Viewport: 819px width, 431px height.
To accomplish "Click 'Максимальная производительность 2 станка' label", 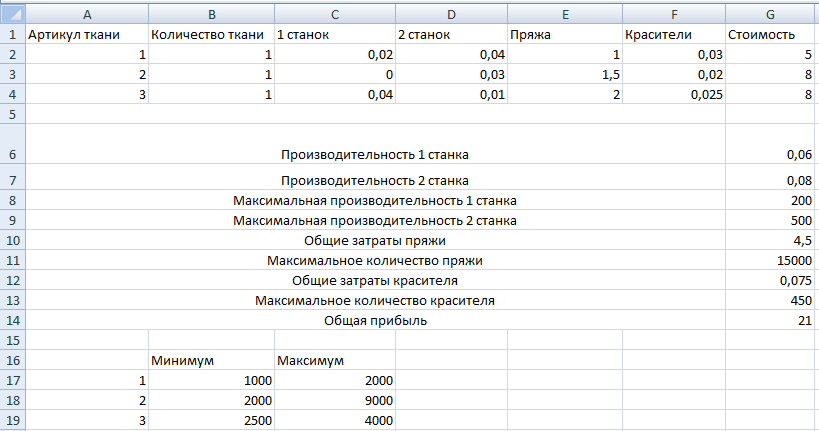I will coord(375,220).
